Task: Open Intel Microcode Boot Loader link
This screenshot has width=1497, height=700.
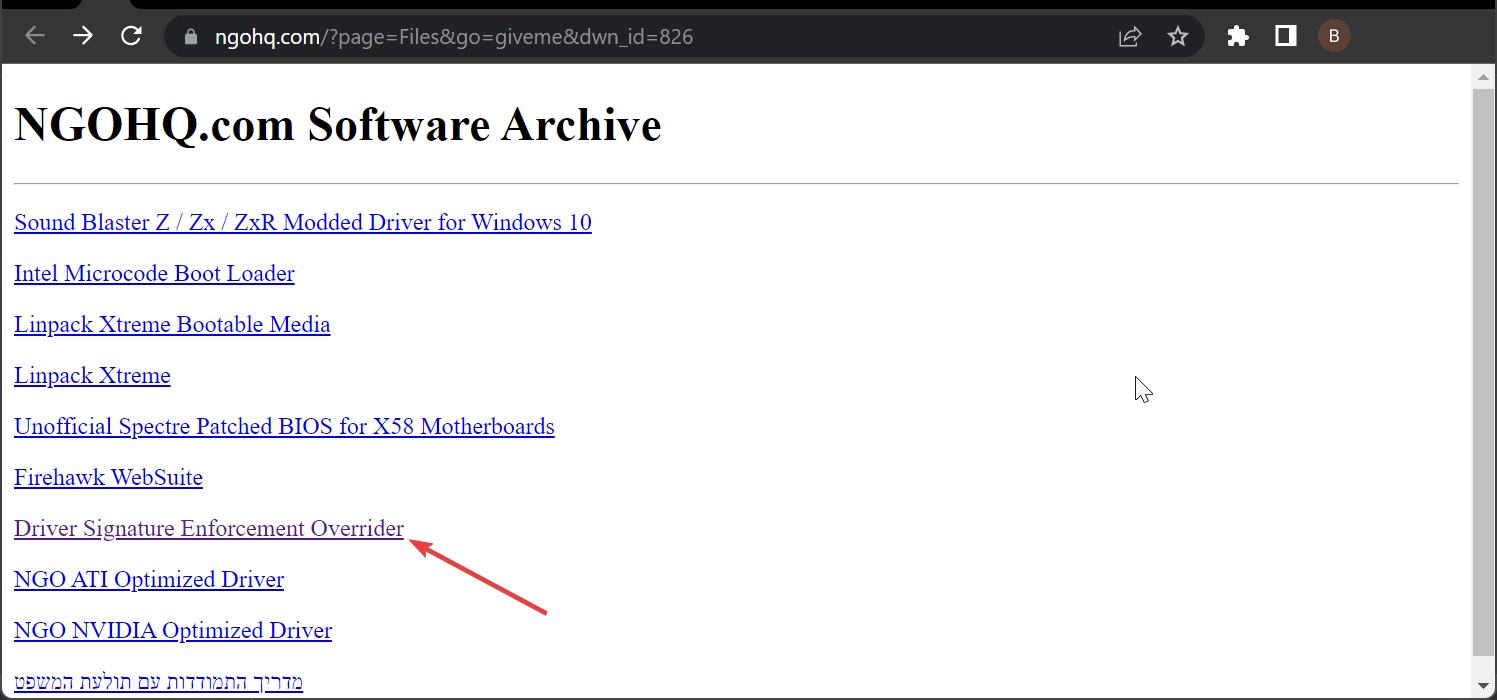Action: [x=154, y=273]
